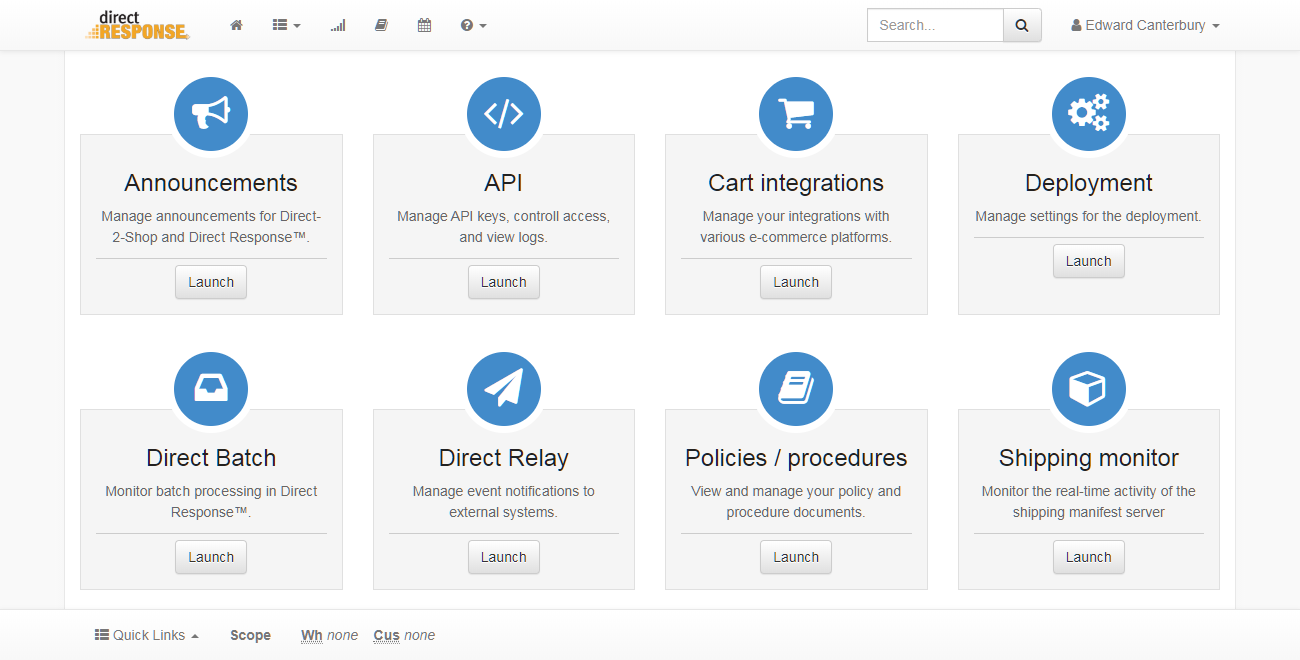Click the Shipping monitor cube icon
This screenshot has height=660, width=1300.
tap(1089, 389)
